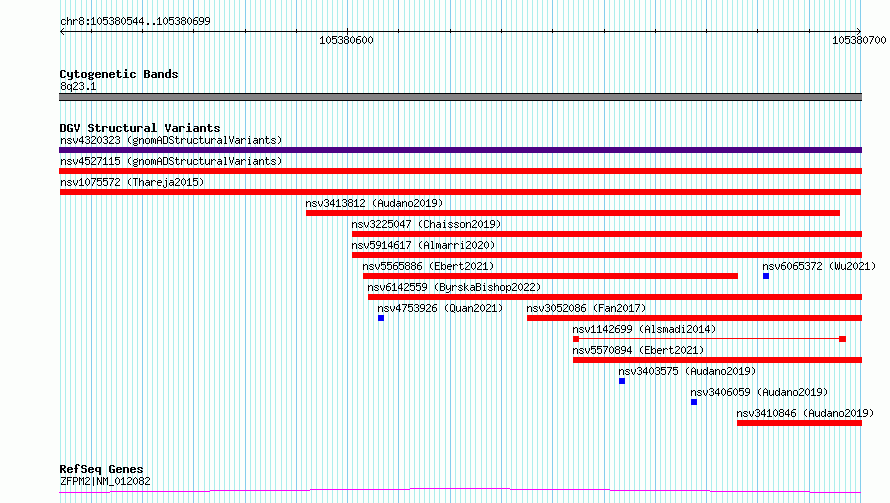Click the nsv6065372 Wu2021 blue marker
890x503 pixels.
tap(766, 276)
